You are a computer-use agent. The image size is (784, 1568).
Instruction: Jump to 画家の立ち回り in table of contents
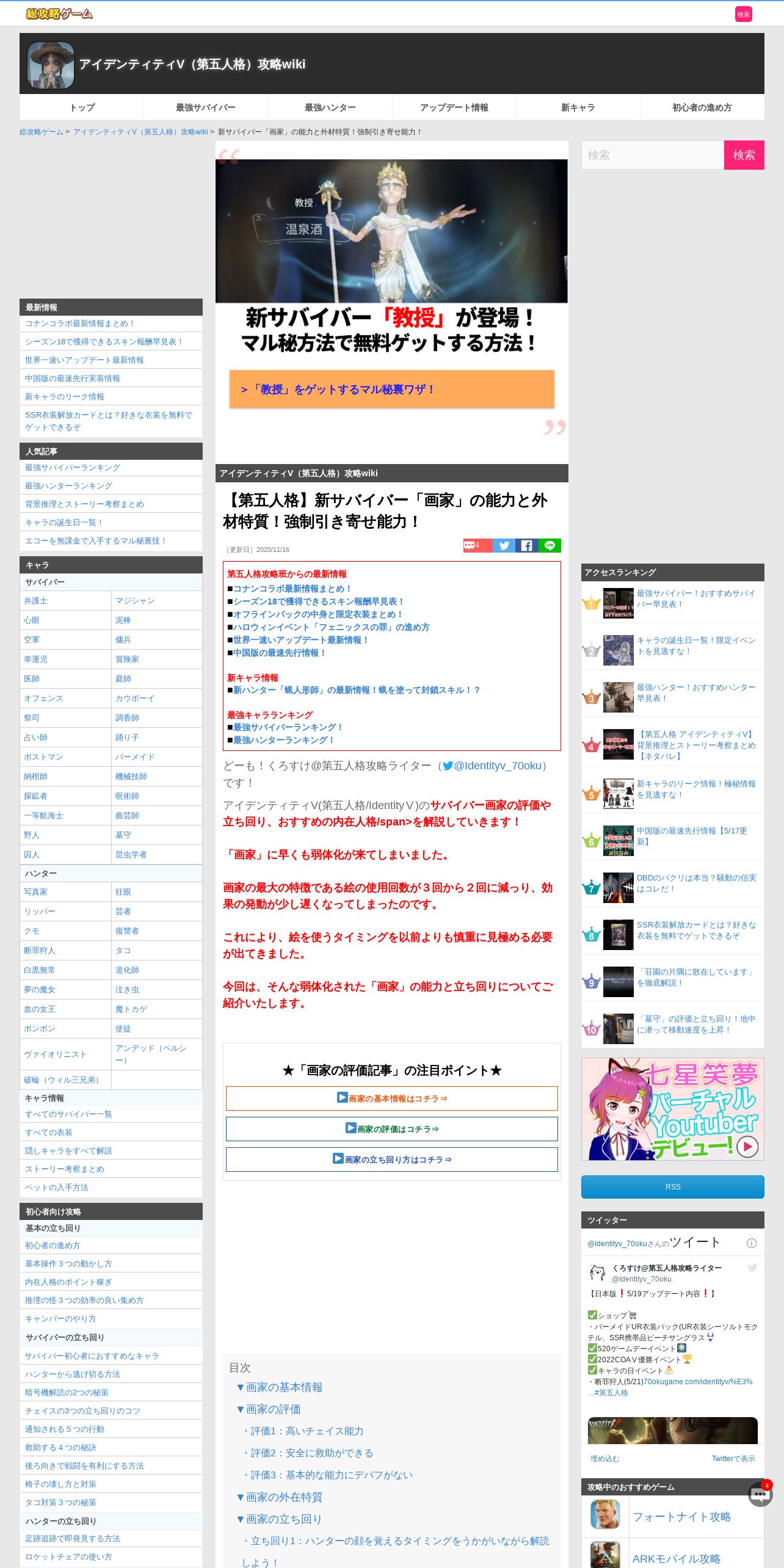pyautogui.click(x=279, y=1519)
